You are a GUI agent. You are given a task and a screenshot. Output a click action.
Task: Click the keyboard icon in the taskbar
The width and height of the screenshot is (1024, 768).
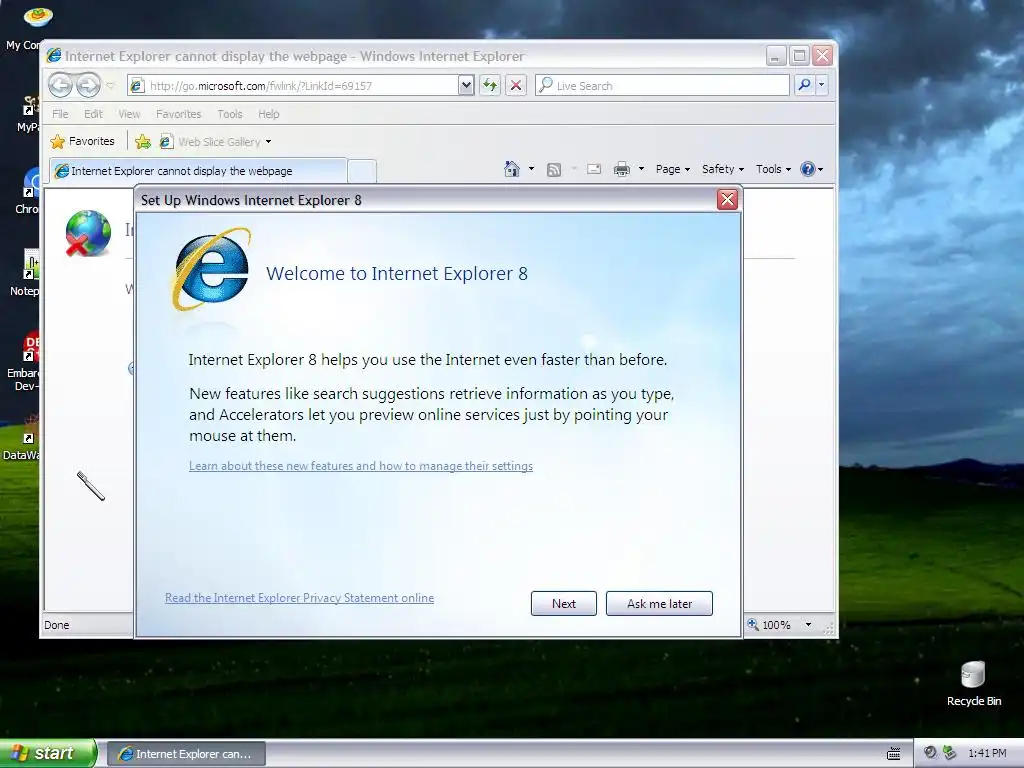click(894, 754)
